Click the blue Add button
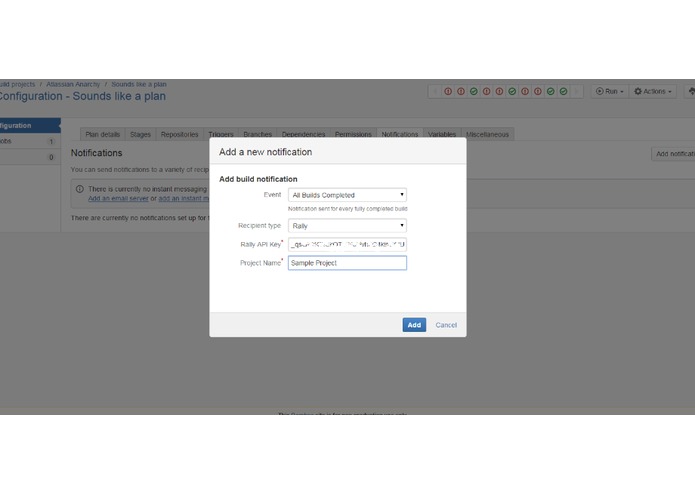 tap(414, 325)
